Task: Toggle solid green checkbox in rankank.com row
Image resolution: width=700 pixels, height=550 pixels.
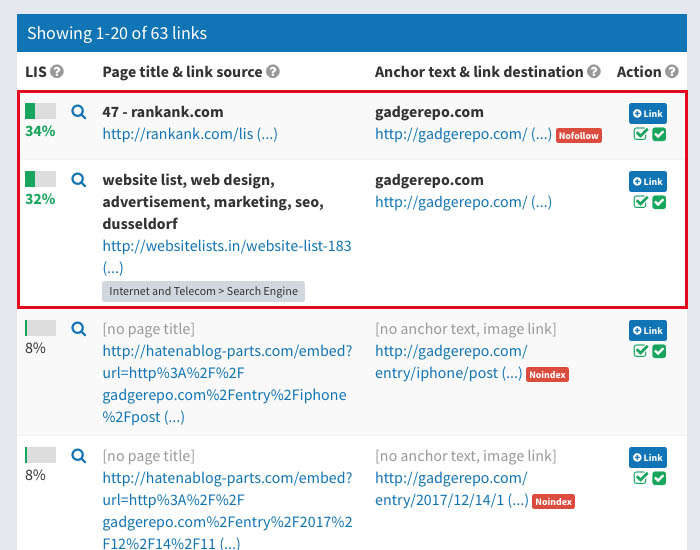Action: click(659, 134)
